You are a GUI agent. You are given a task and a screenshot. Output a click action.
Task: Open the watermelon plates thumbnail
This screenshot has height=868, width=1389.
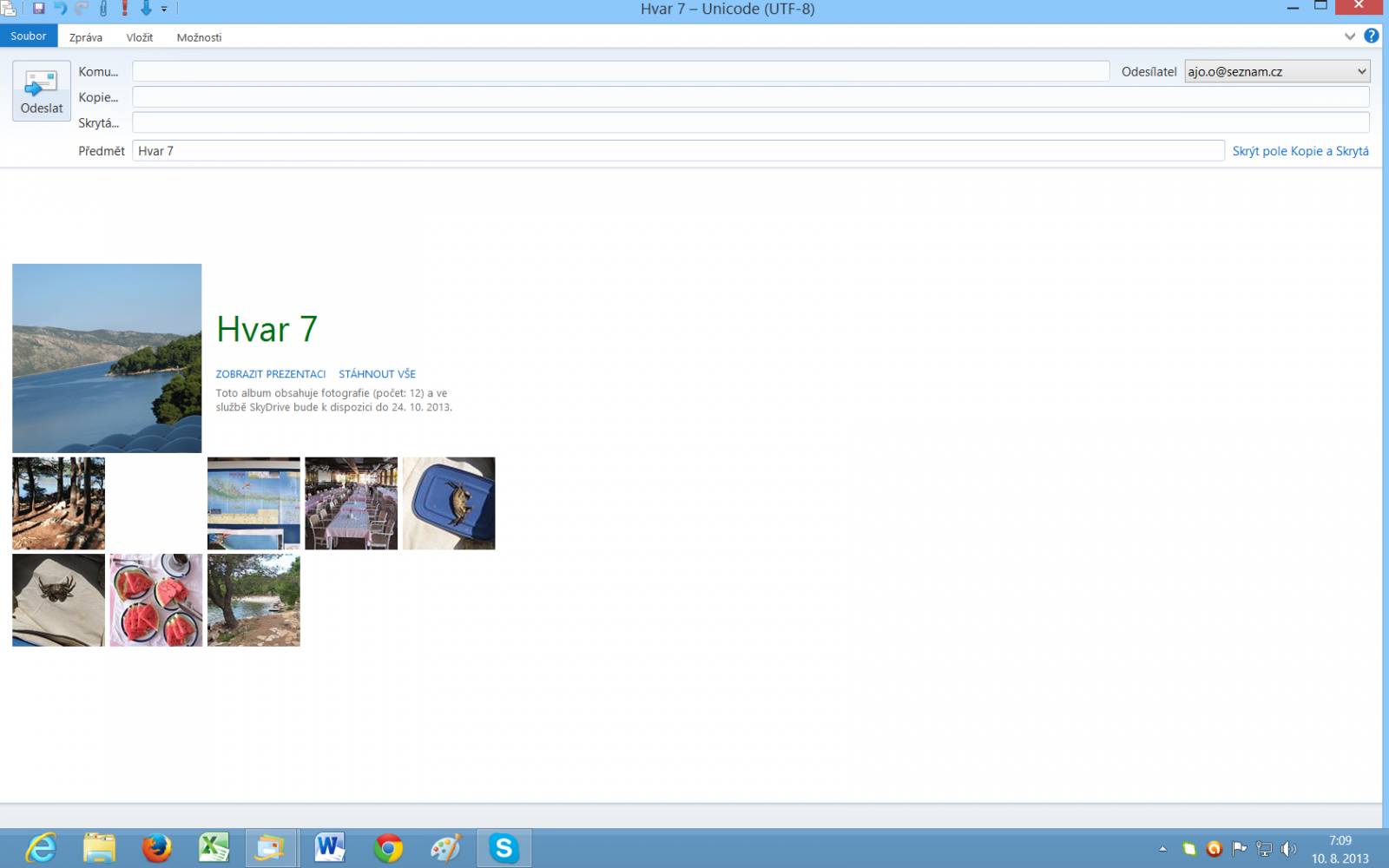tap(156, 601)
